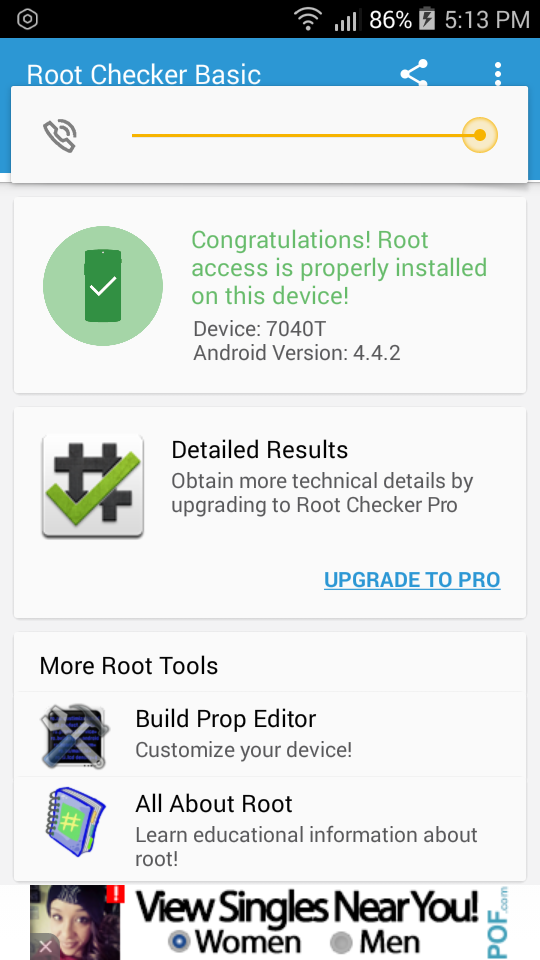Tap the All About Root notebook icon
The width and height of the screenshot is (540, 960).
point(75,822)
